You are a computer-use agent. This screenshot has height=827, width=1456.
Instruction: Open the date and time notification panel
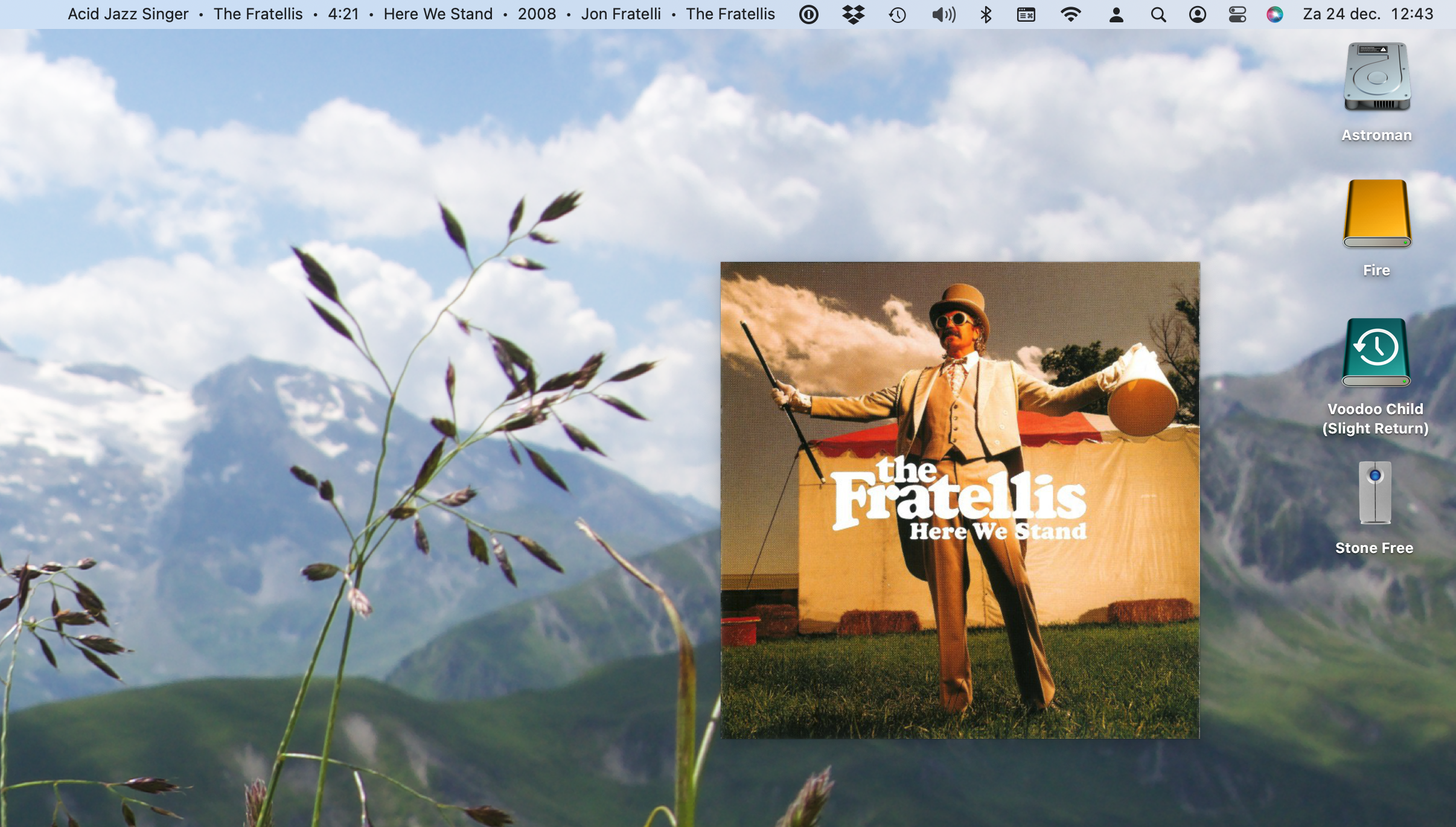(x=1368, y=14)
